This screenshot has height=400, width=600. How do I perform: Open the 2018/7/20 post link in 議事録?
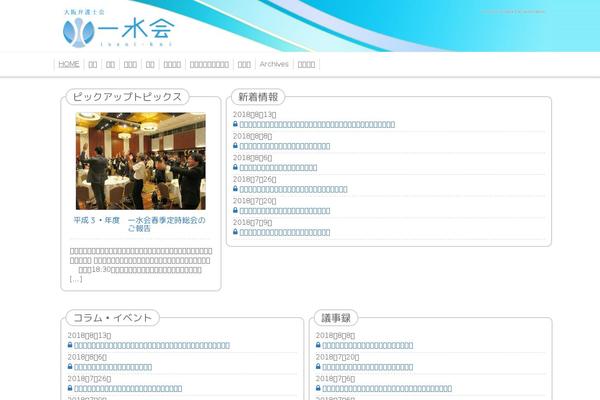368,367
